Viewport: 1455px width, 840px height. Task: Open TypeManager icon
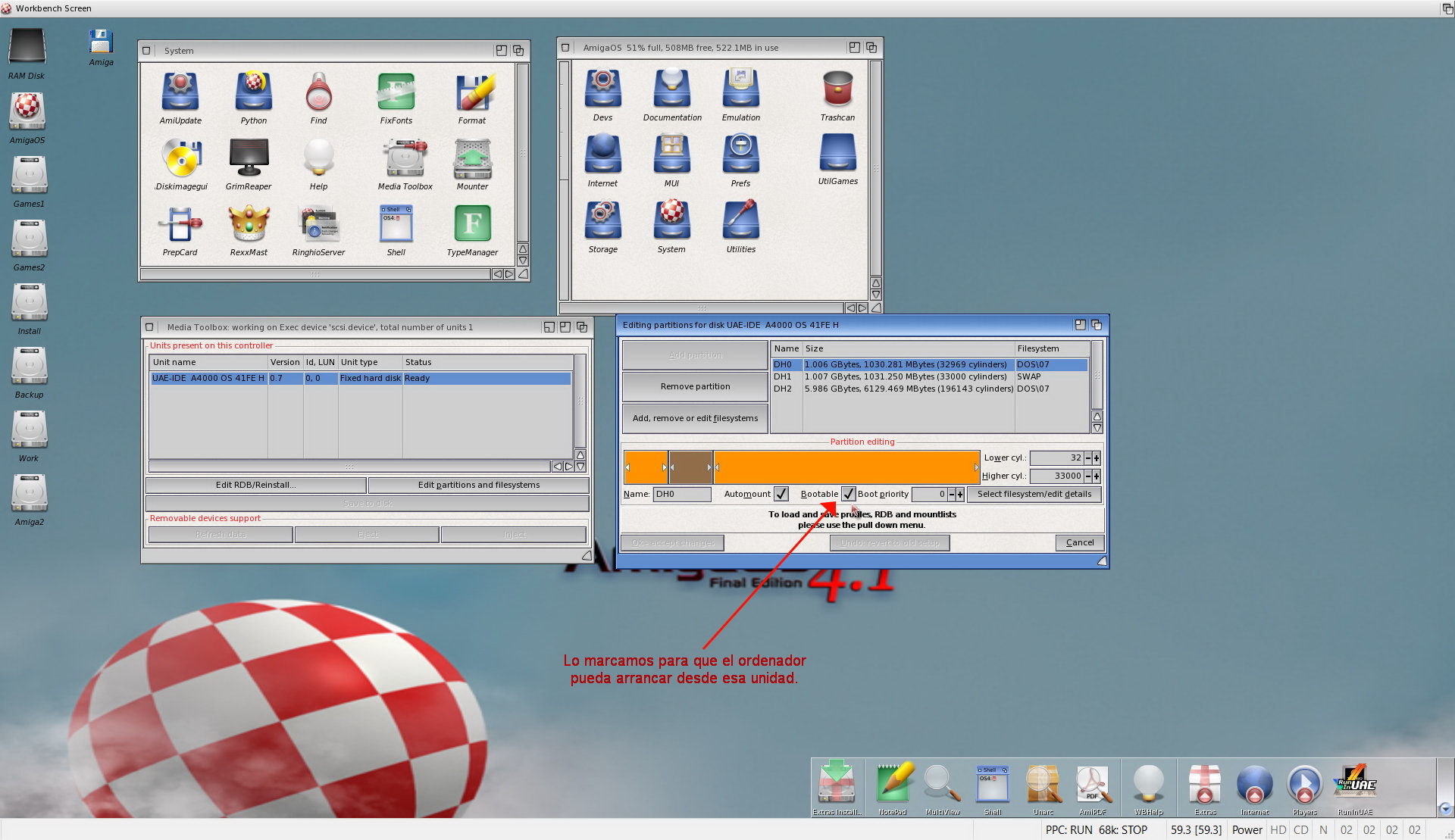point(472,224)
